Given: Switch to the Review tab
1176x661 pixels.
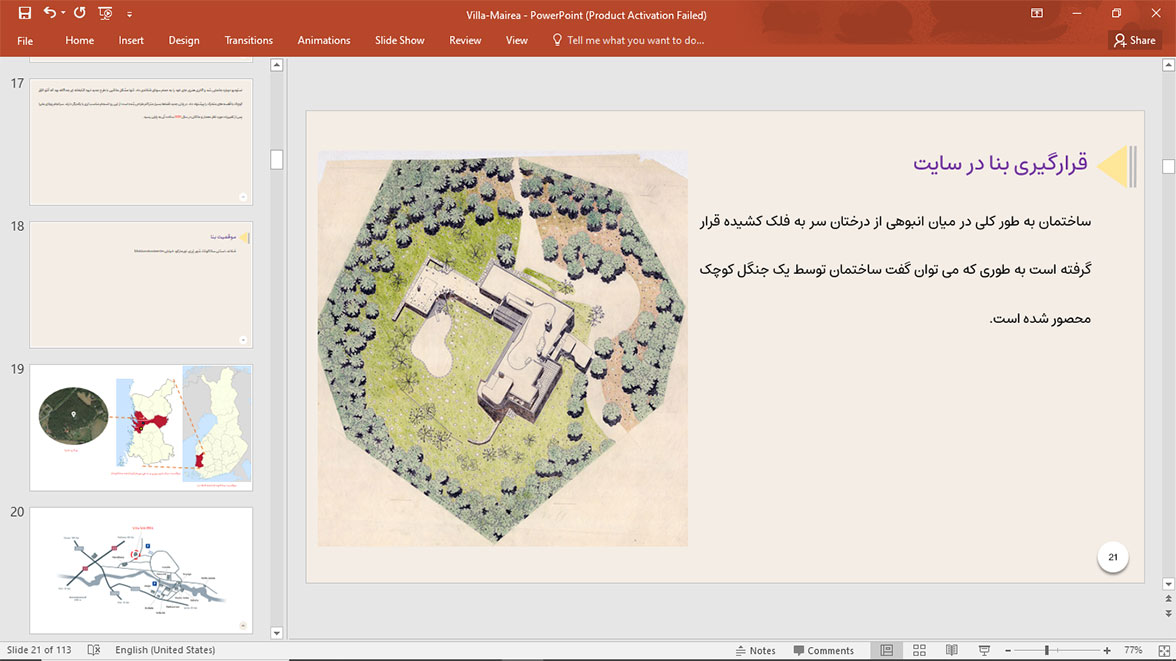Looking at the screenshot, I should coord(465,41).
